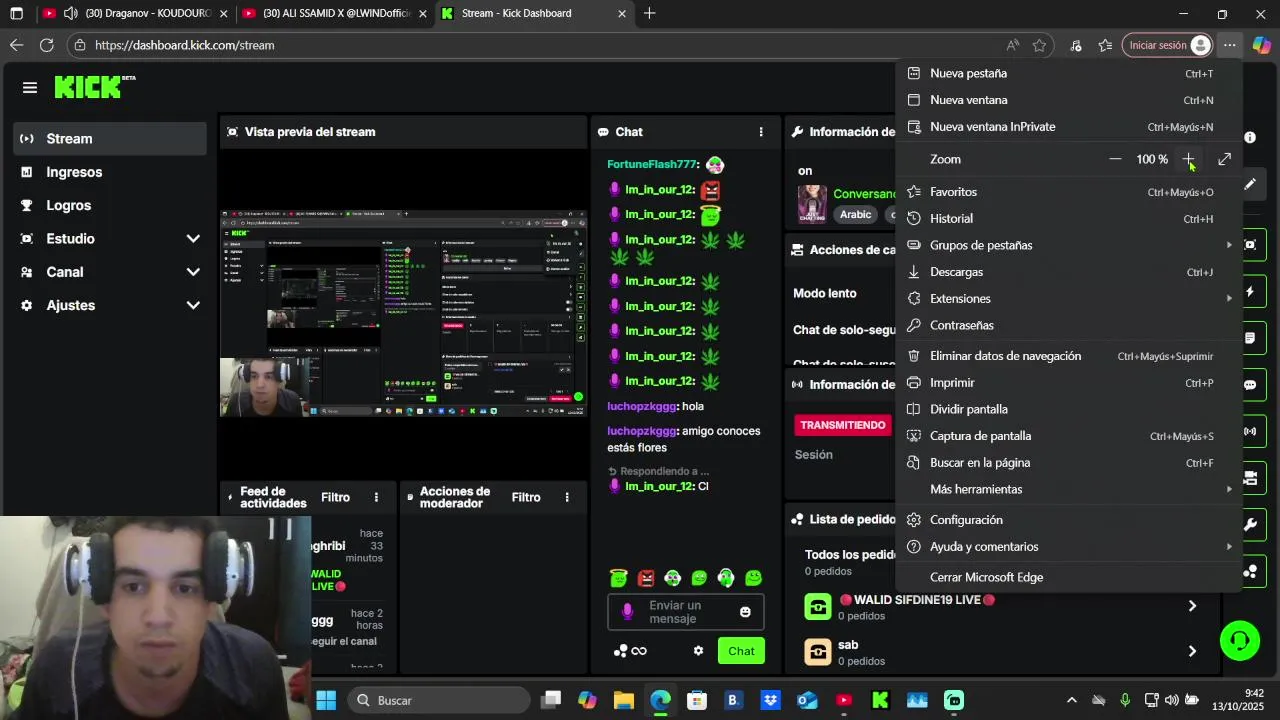Click the pencil edit icon at right
1280x720 pixels.
coord(1250,184)
